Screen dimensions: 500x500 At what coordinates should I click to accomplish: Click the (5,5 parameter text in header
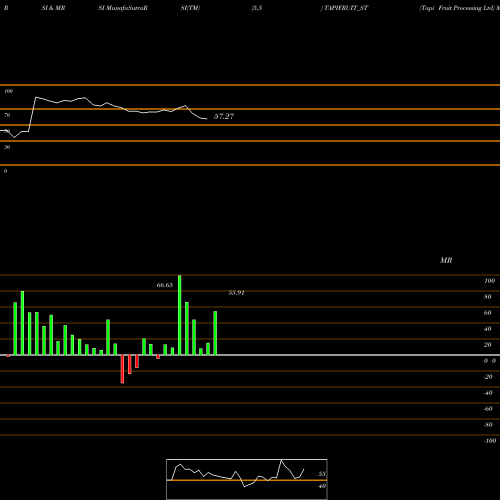click(x=257, y=8)
